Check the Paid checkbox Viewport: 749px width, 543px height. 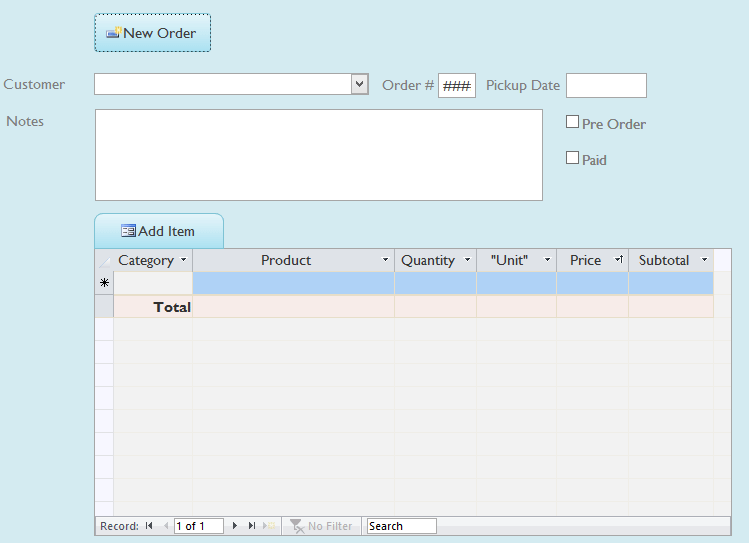point(573,158)
